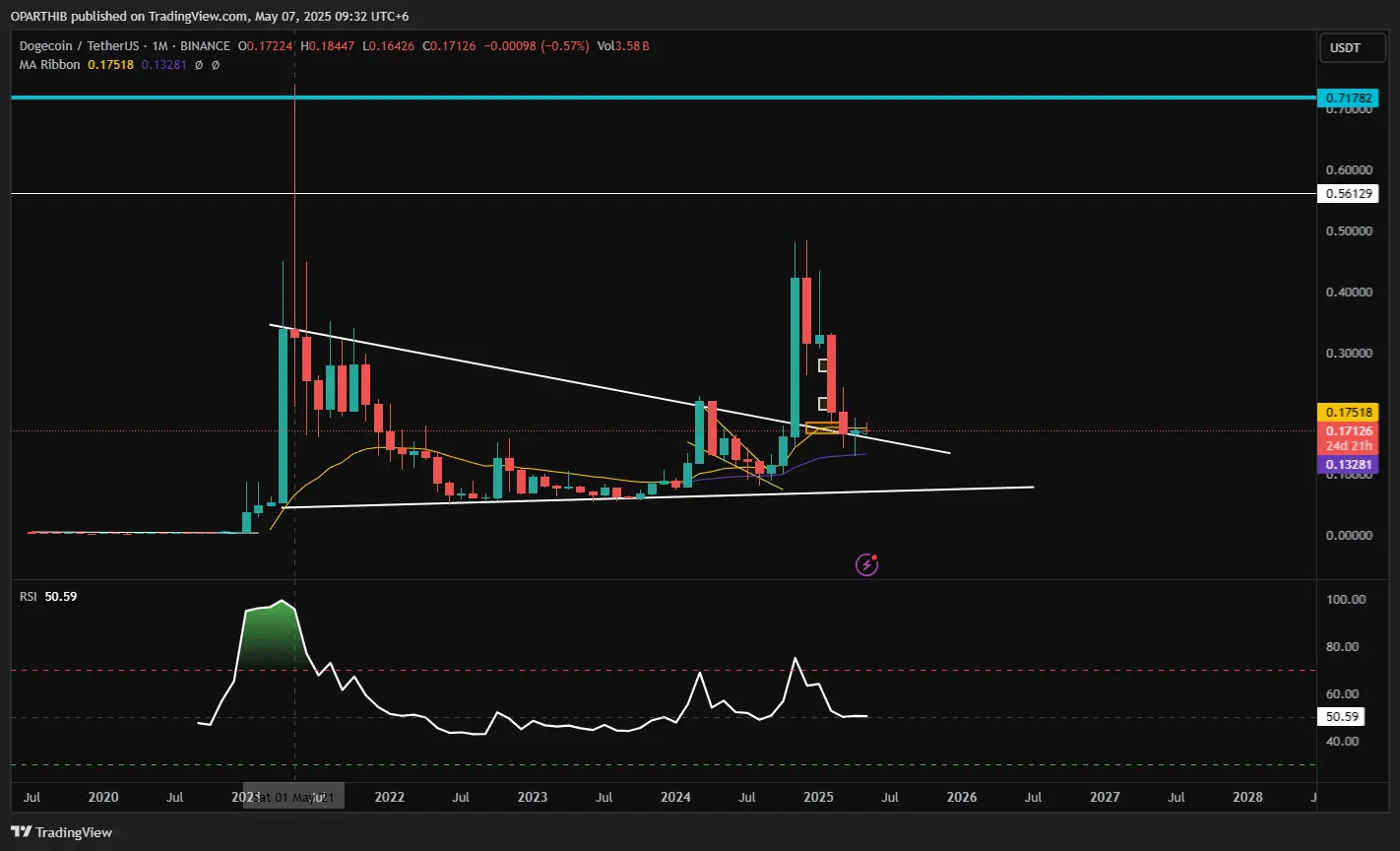This screenshot has height=851, width=1400.
Task: Select the white horizontal line at 0.56129
Action: 664,194
